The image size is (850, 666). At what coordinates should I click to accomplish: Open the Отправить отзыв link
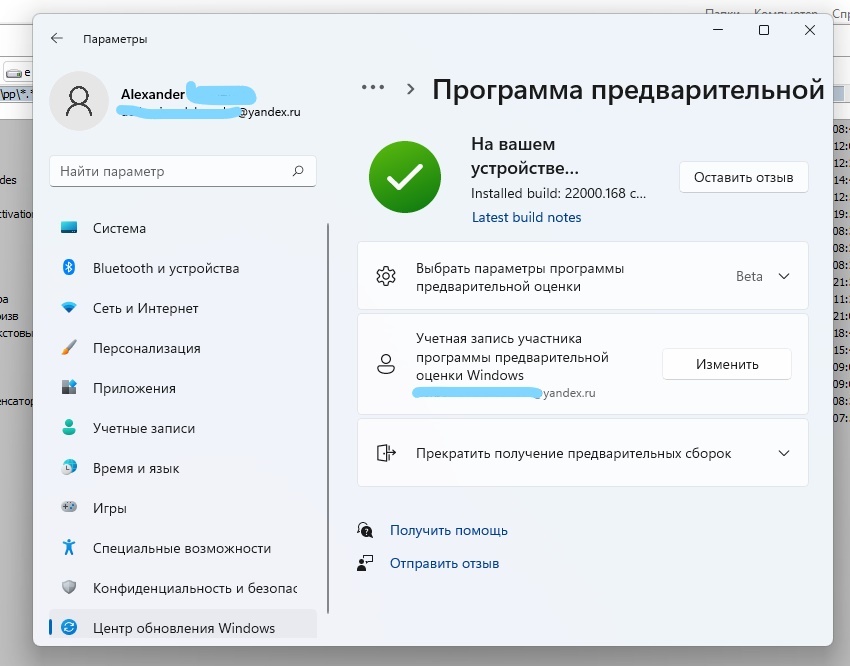pos(445,564)
